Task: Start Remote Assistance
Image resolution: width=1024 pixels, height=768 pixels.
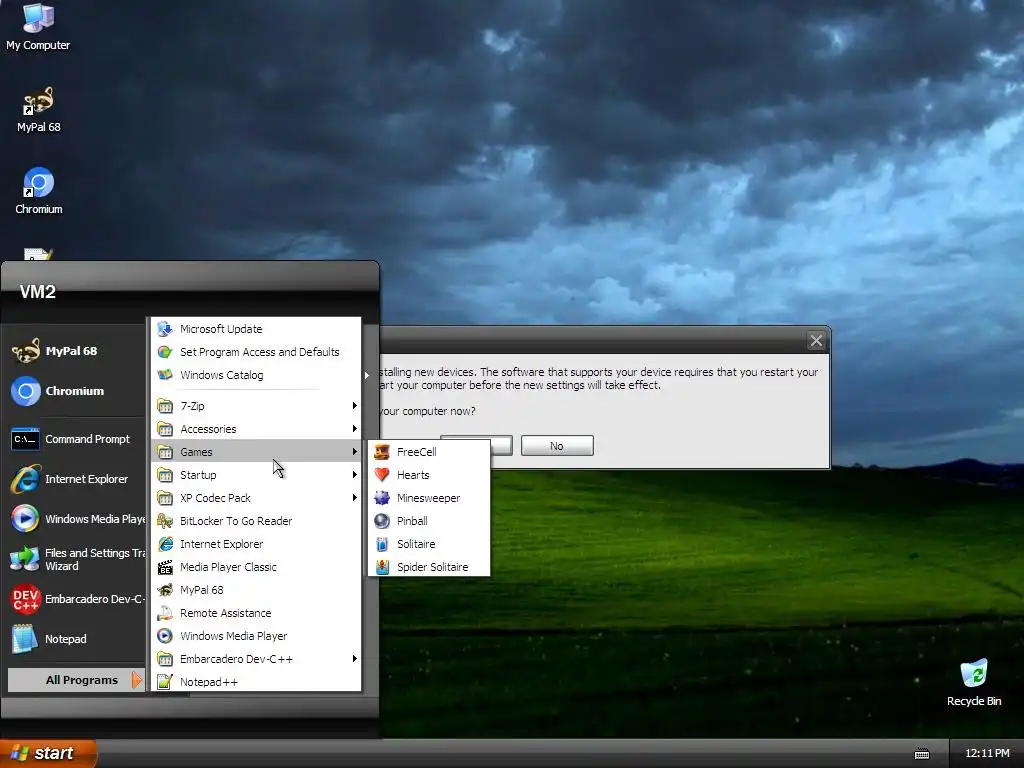Action: pos(256,613)
